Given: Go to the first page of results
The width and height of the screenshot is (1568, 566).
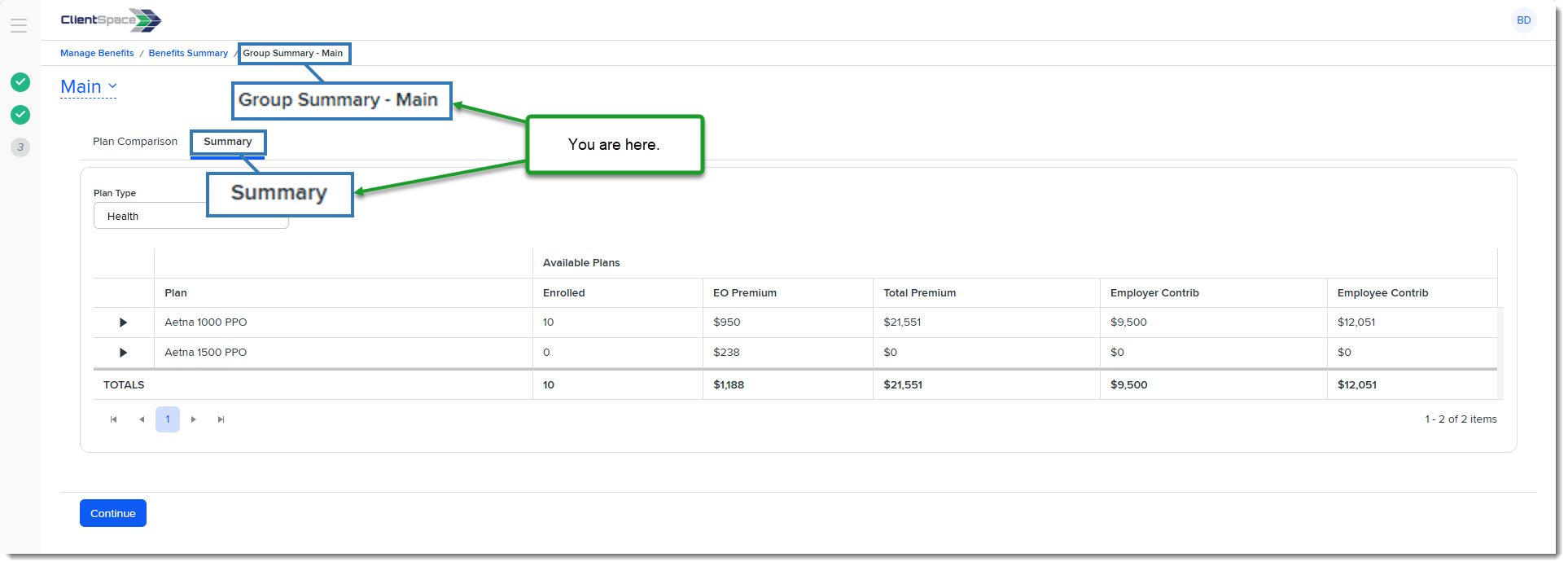Looking at the screenshot, I should (113, 419).
